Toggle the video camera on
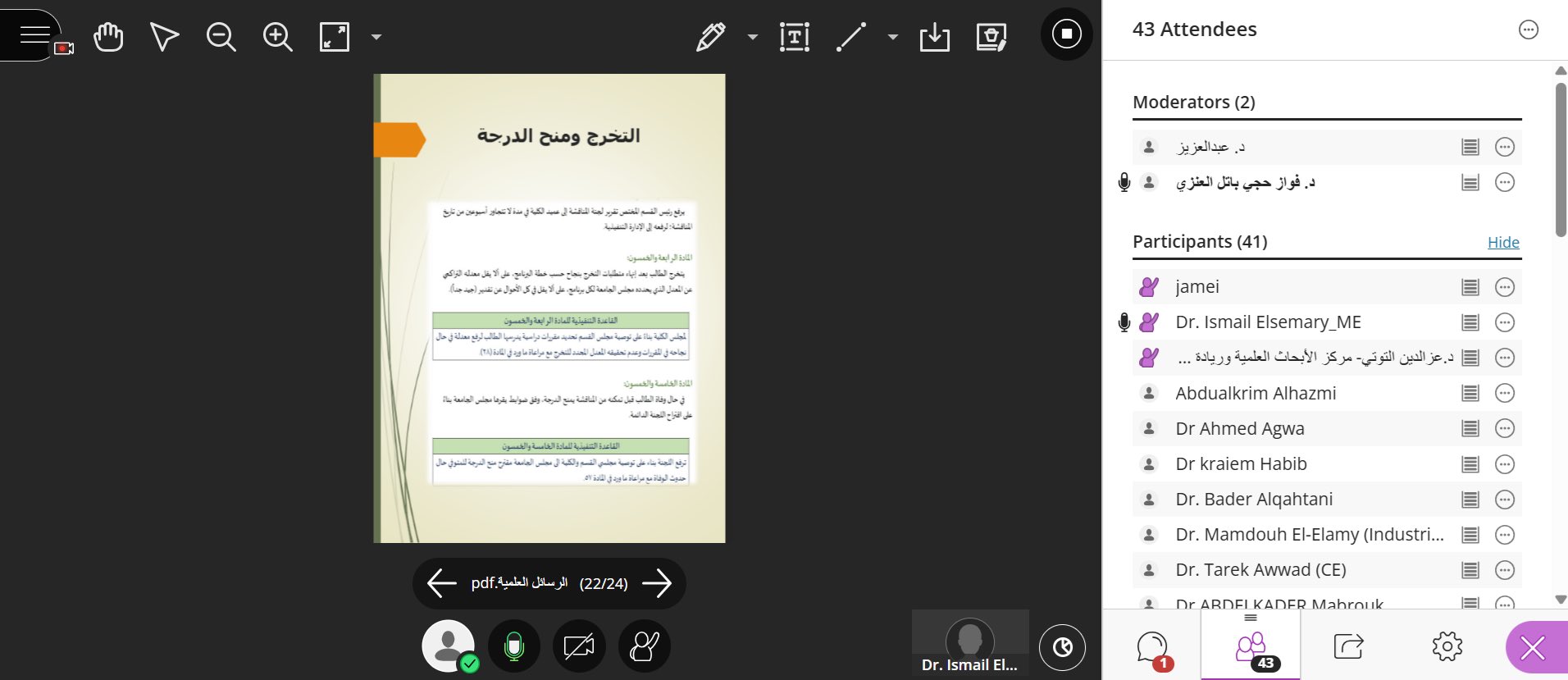This screenshot has width=1568, height=680. 579,646
